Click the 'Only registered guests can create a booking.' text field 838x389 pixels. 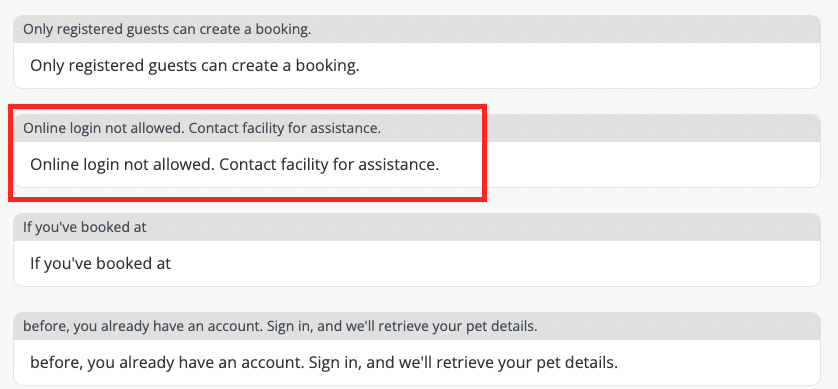click(x=416, y=66)
